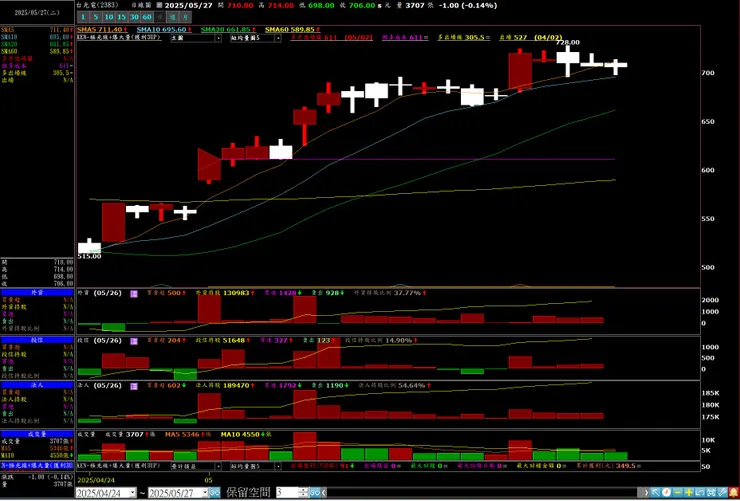
Task: Select the arrow cursor tool
Action: (x=655, y=492)
